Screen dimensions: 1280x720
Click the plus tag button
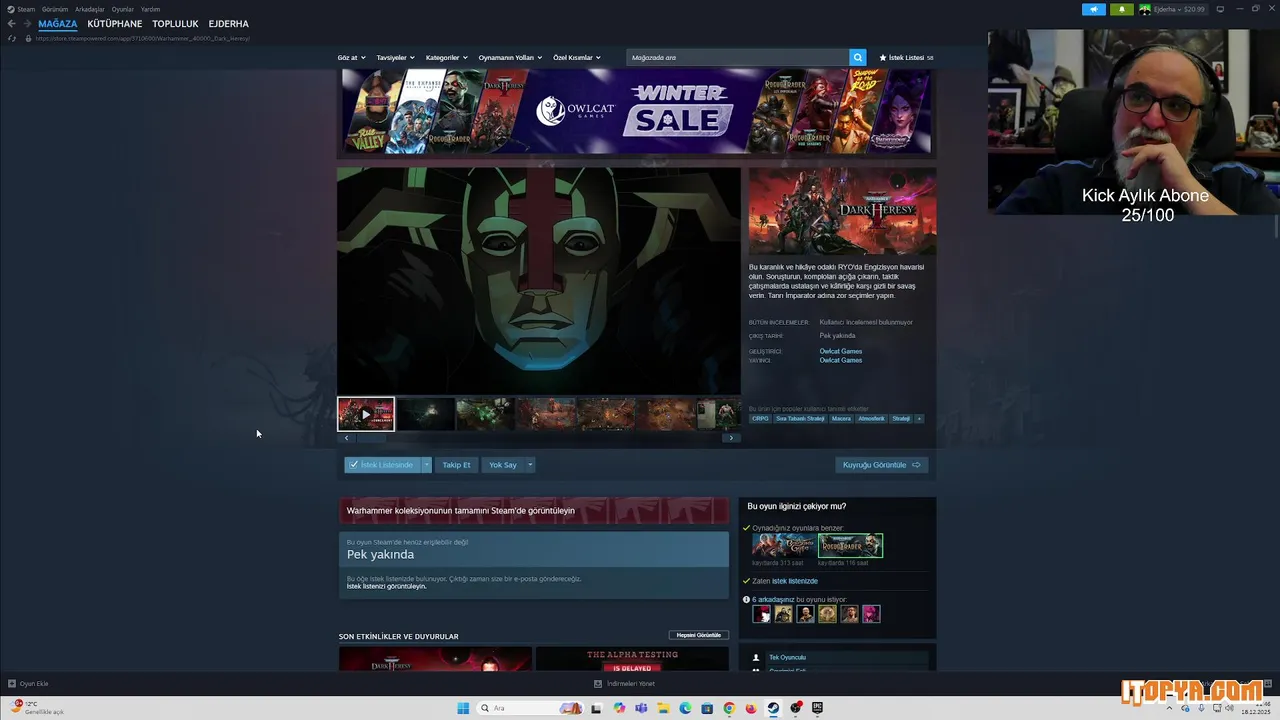[x=919, y=419]
